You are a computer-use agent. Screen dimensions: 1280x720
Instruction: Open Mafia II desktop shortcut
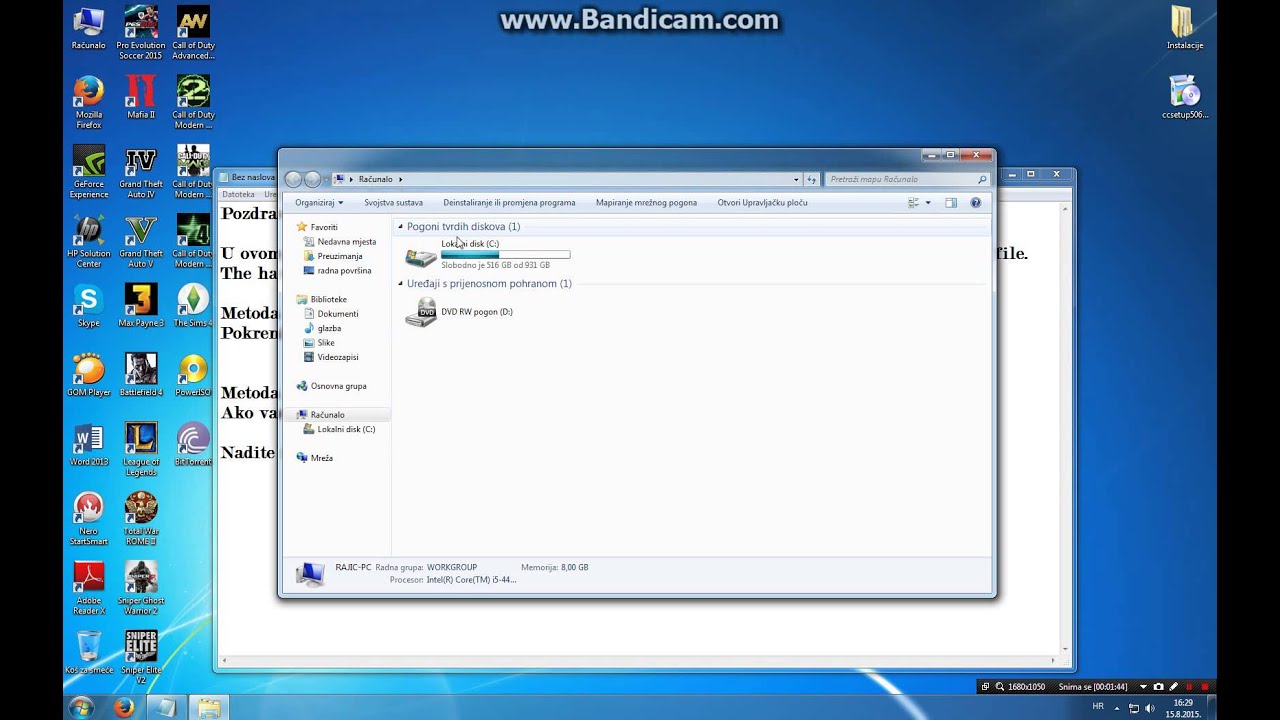click(141, 98)
